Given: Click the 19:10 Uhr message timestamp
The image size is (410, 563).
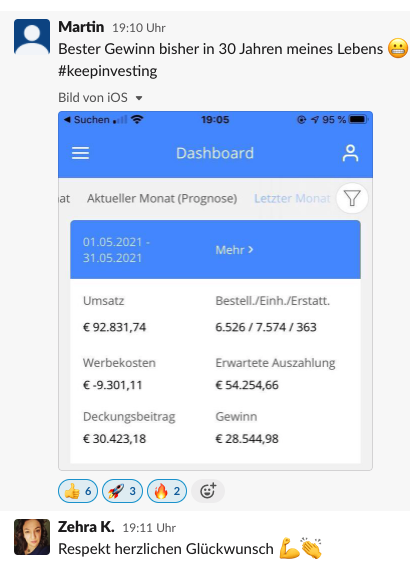Looking at the screenshot, I should 139,28.
